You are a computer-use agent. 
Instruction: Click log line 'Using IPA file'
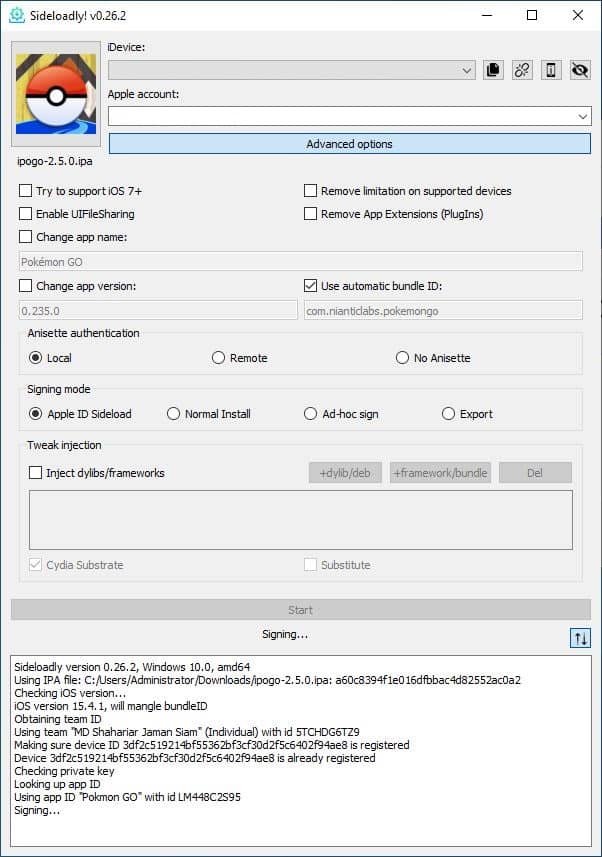coord(267,680)
